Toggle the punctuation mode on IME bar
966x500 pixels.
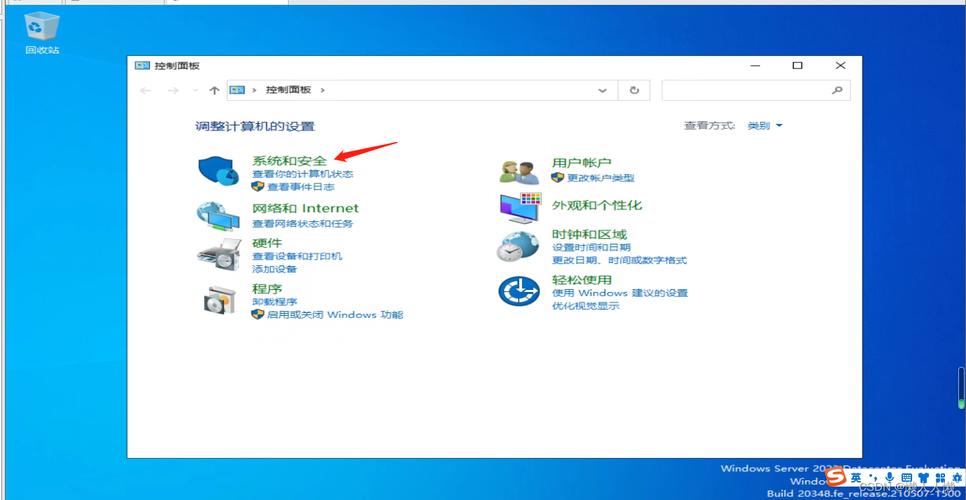(873, 477)
